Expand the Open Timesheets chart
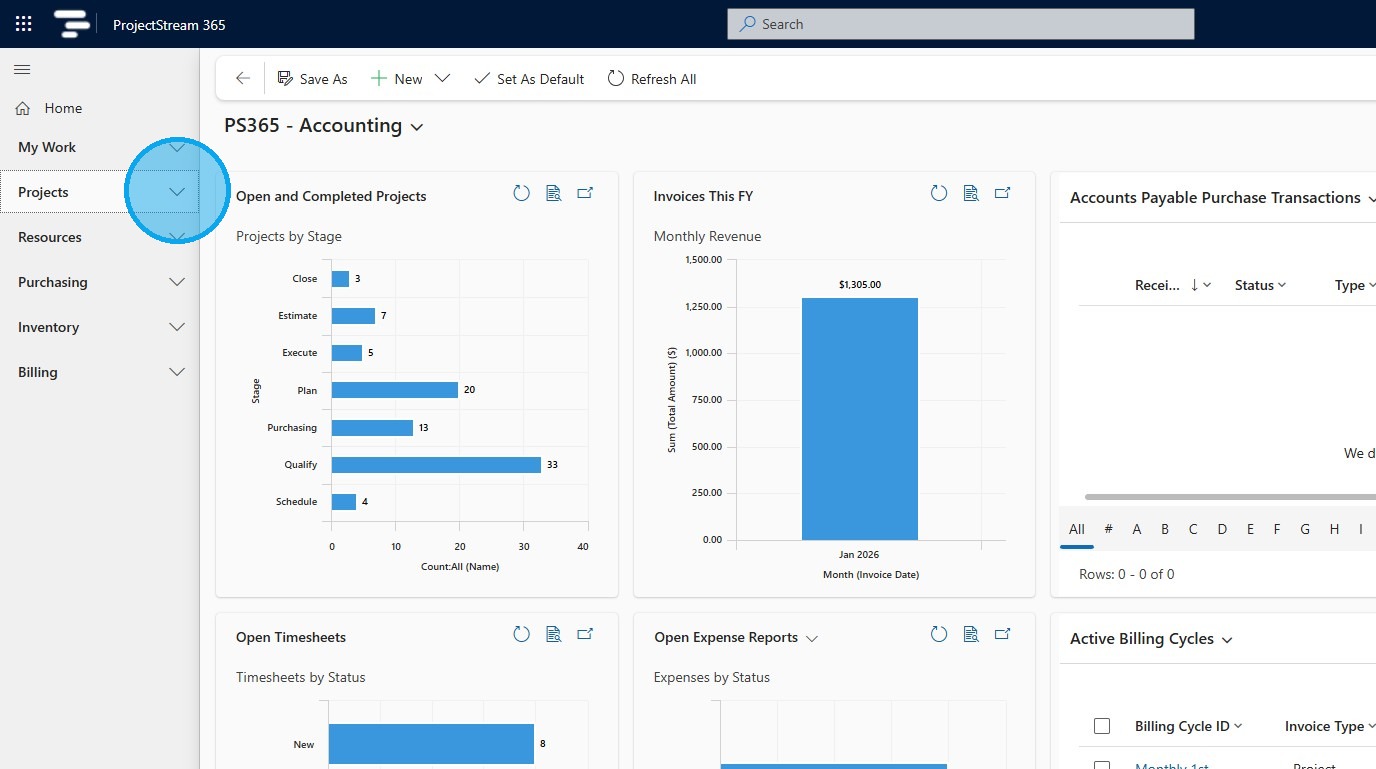Screen dimensions: 1376x769 (x=585, y=634)
